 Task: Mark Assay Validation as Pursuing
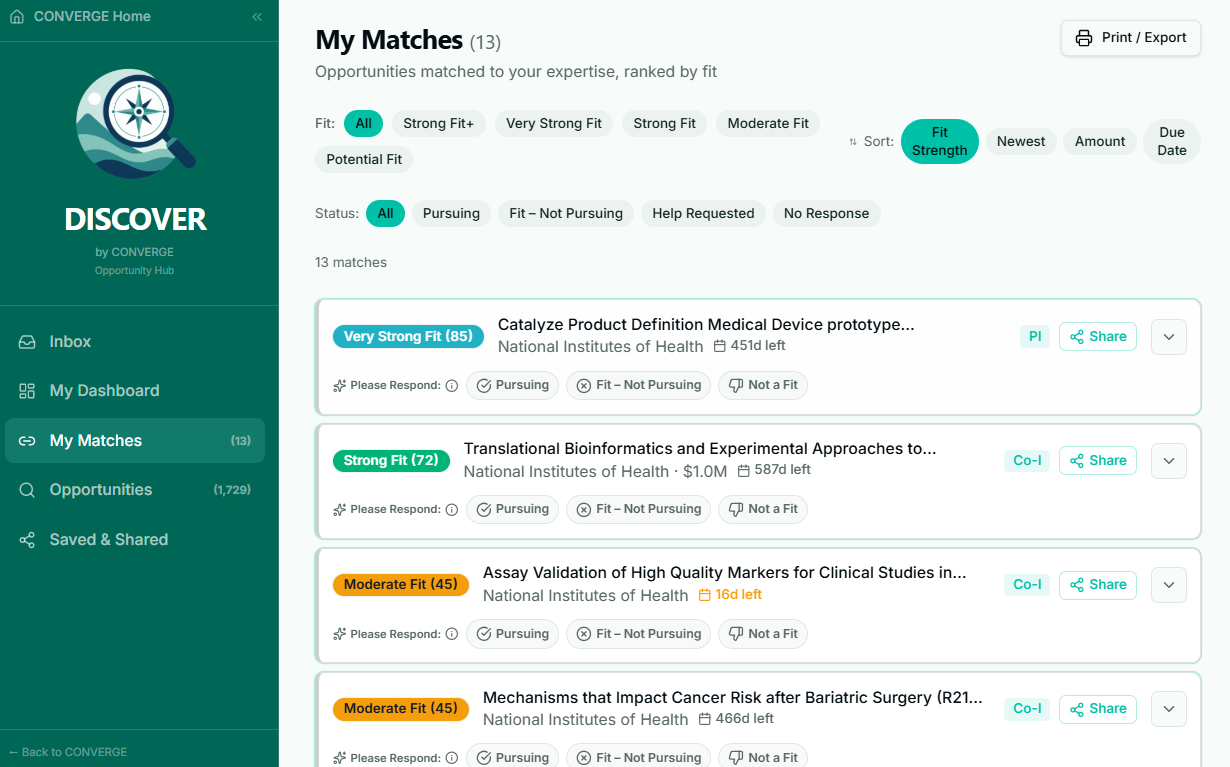pyautogui.click(x=513, y=634)
